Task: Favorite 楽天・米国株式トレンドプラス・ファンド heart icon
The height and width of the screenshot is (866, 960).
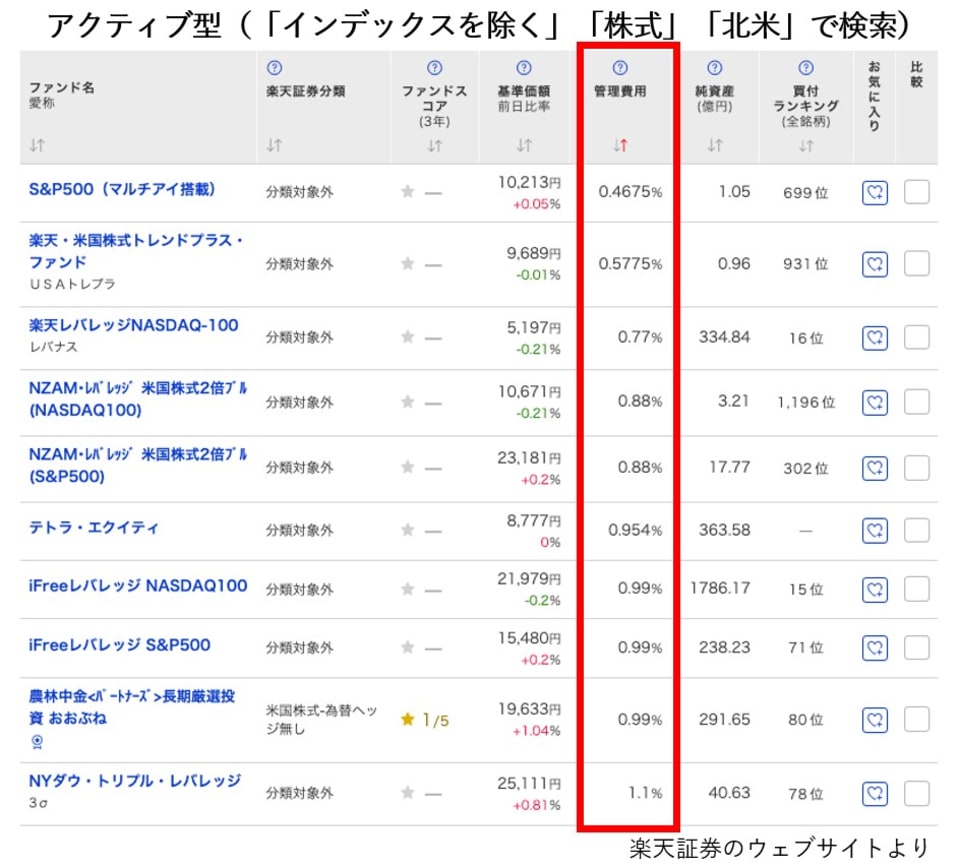Action: point(874,265)
